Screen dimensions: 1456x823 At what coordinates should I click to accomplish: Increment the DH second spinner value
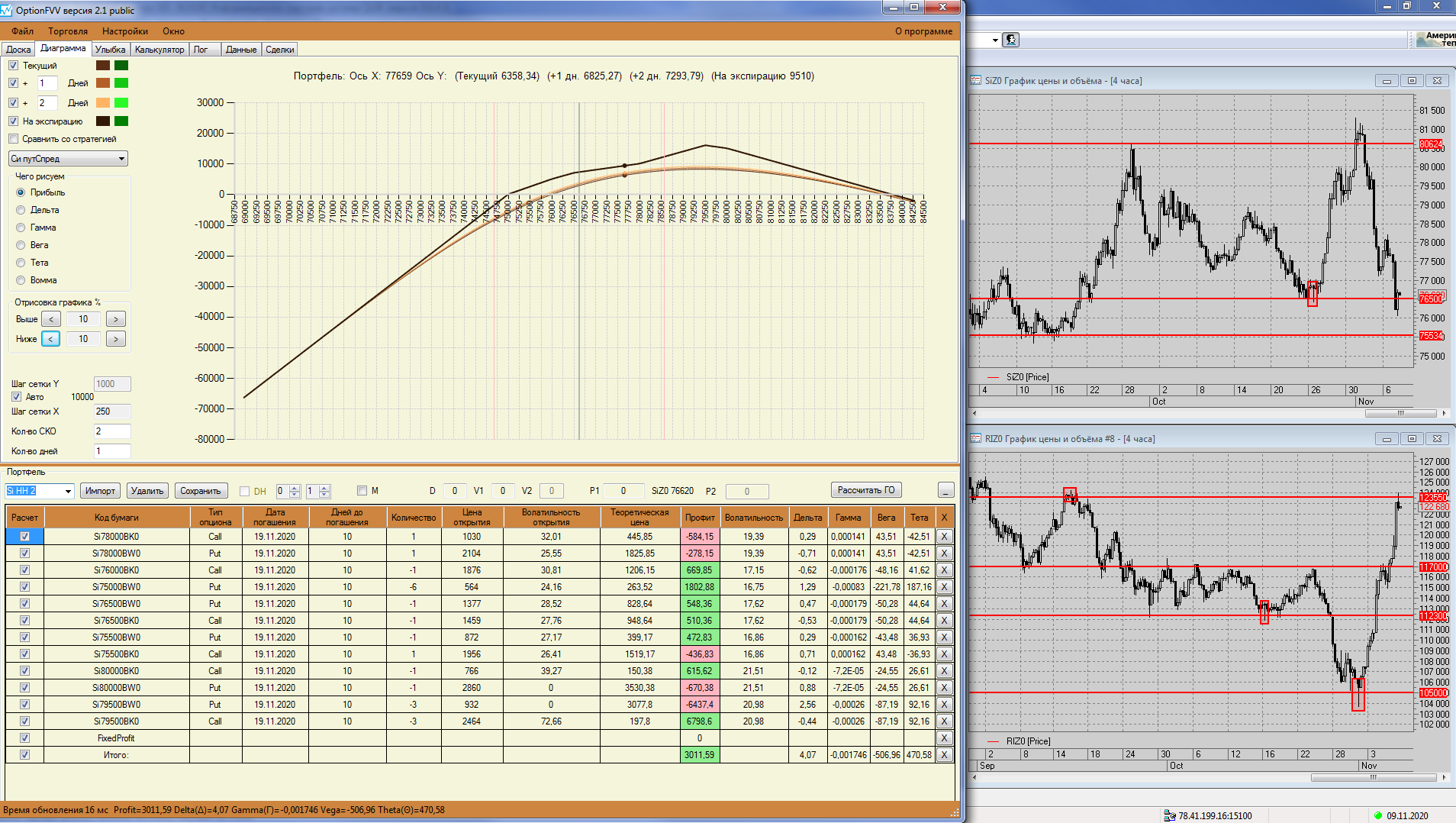click(x=324, y=488)
